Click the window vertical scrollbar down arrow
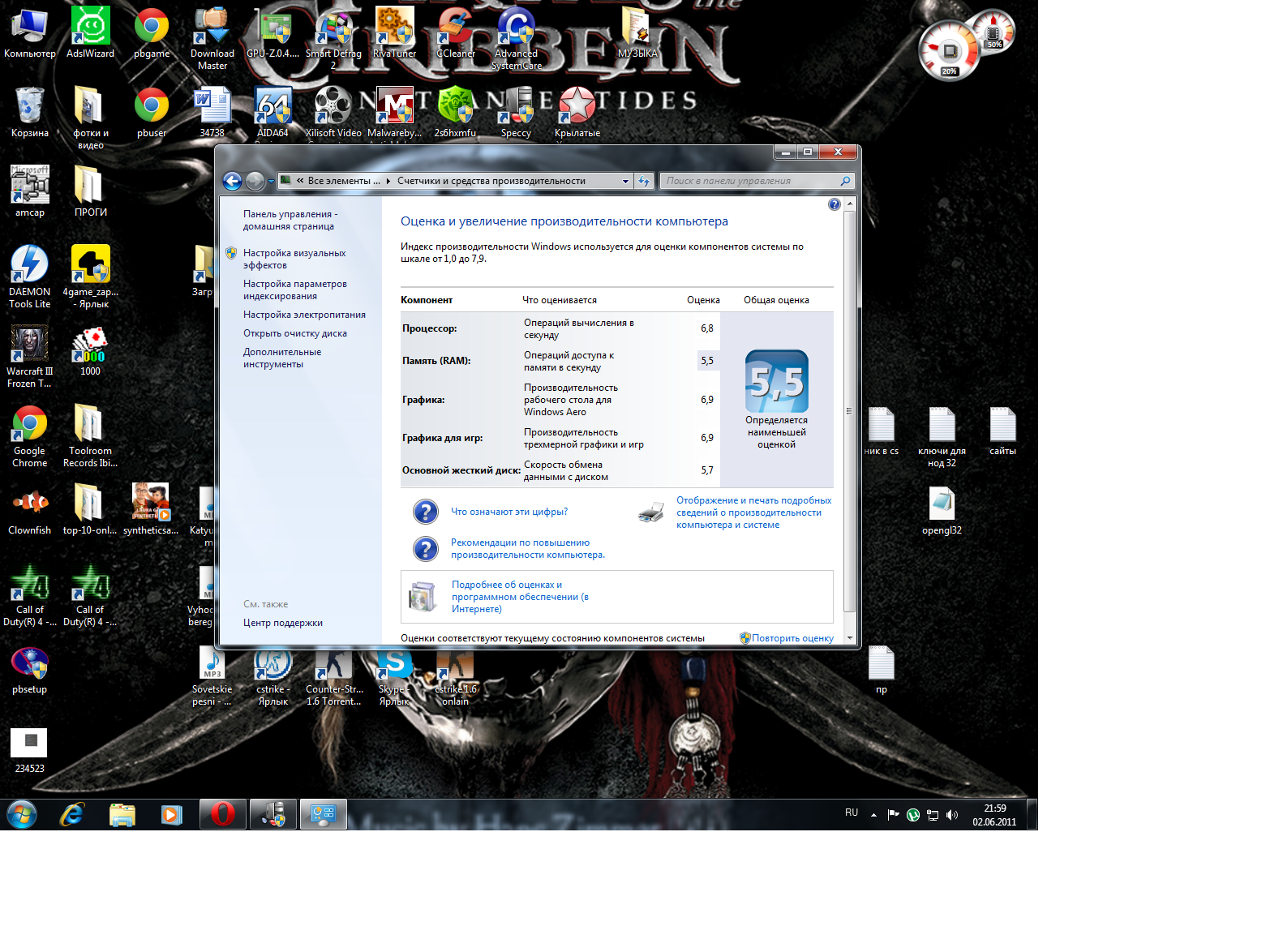The image size is (1283, 952). pyautogui.click(x=849, y=638)
